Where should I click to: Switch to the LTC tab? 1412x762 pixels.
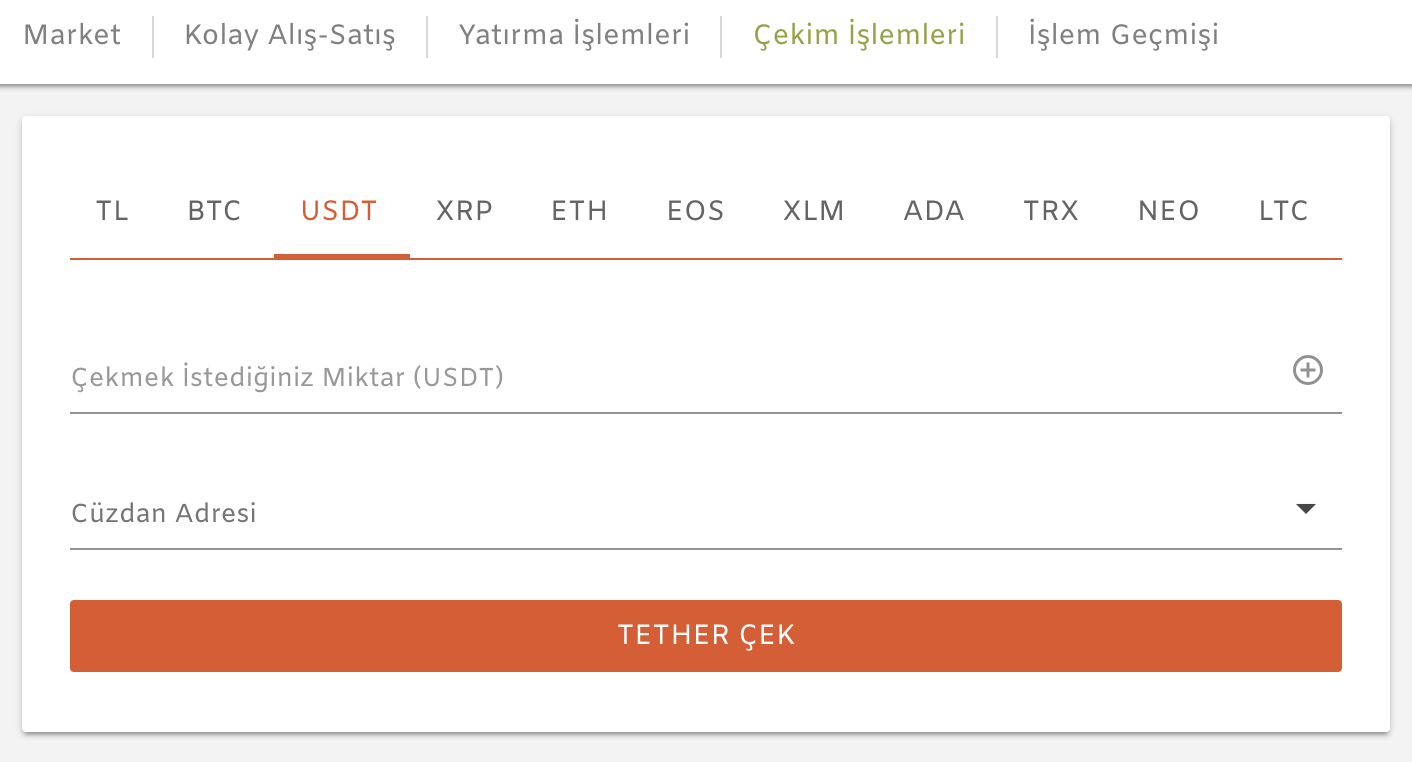(1284, 211)
